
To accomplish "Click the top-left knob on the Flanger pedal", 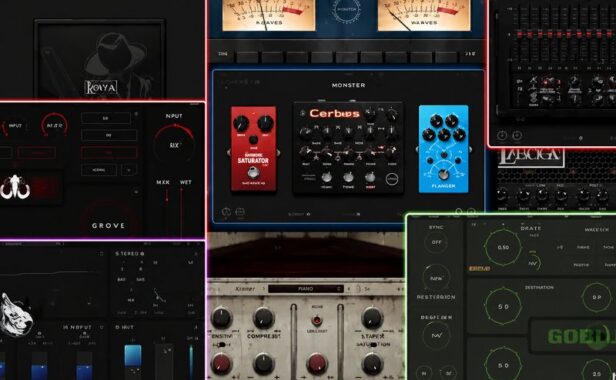I will pos(436,121).
